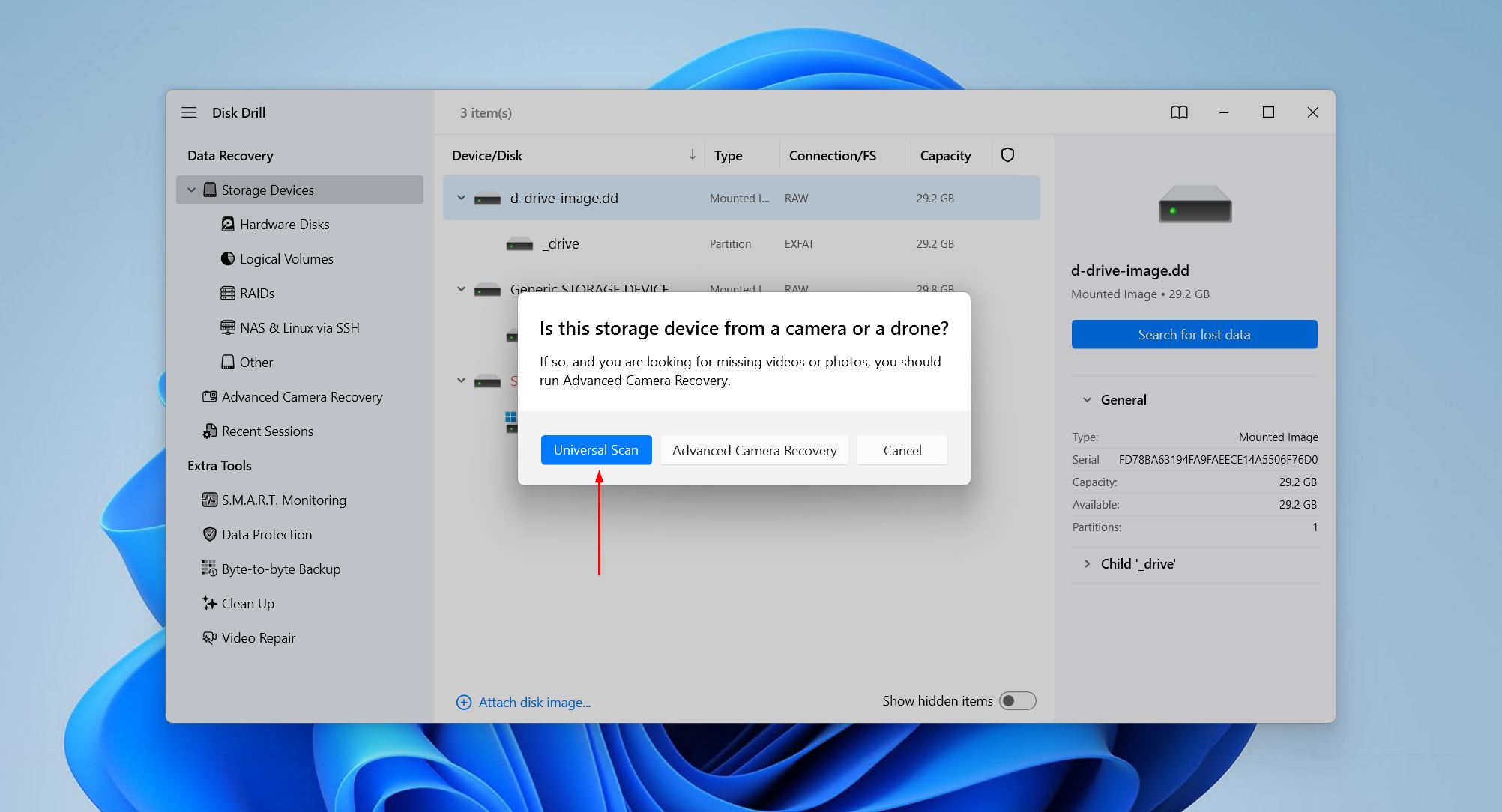Click the Data Protection shield icon
Screen dimensions: 1502x812
coord(210,534)
